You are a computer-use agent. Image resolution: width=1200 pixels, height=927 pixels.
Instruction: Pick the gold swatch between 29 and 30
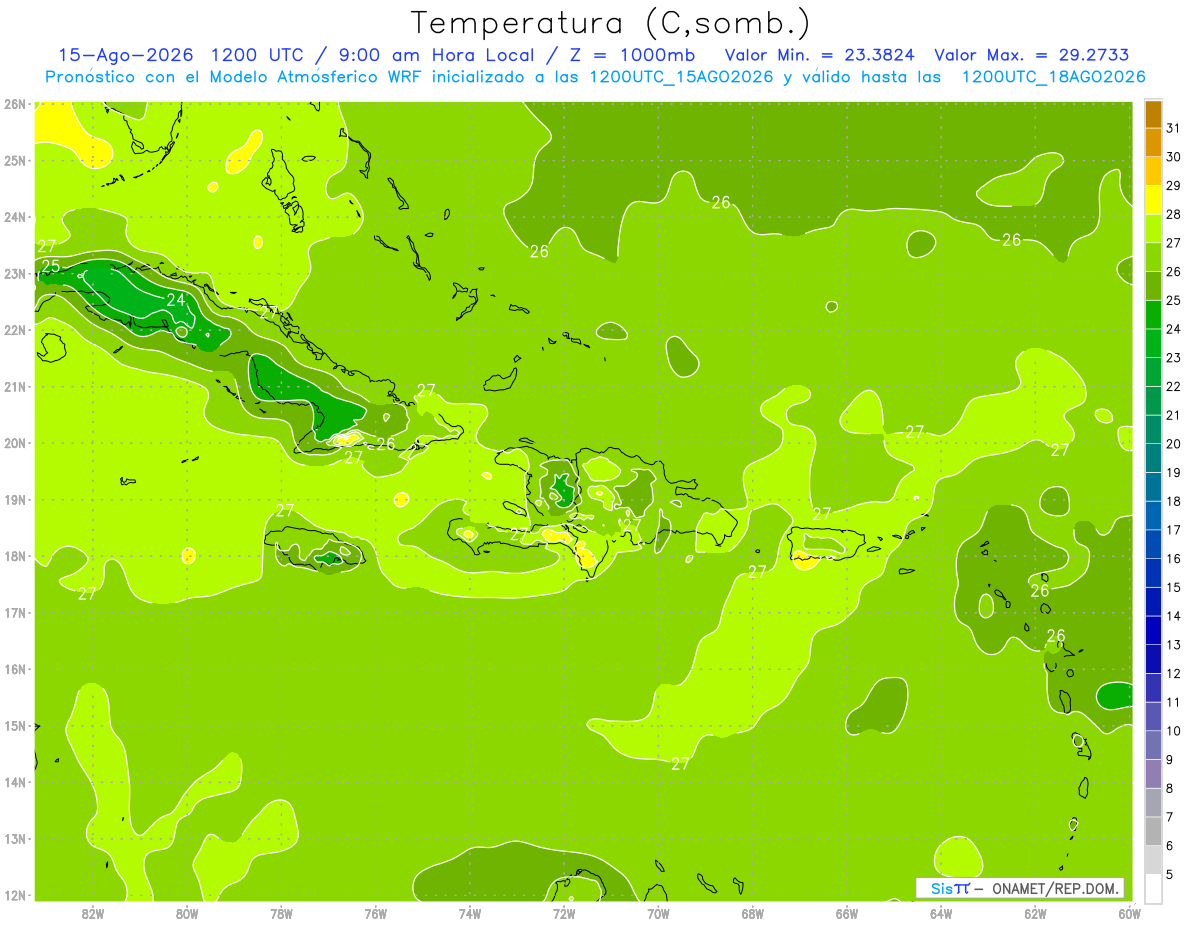(1154, 171)
